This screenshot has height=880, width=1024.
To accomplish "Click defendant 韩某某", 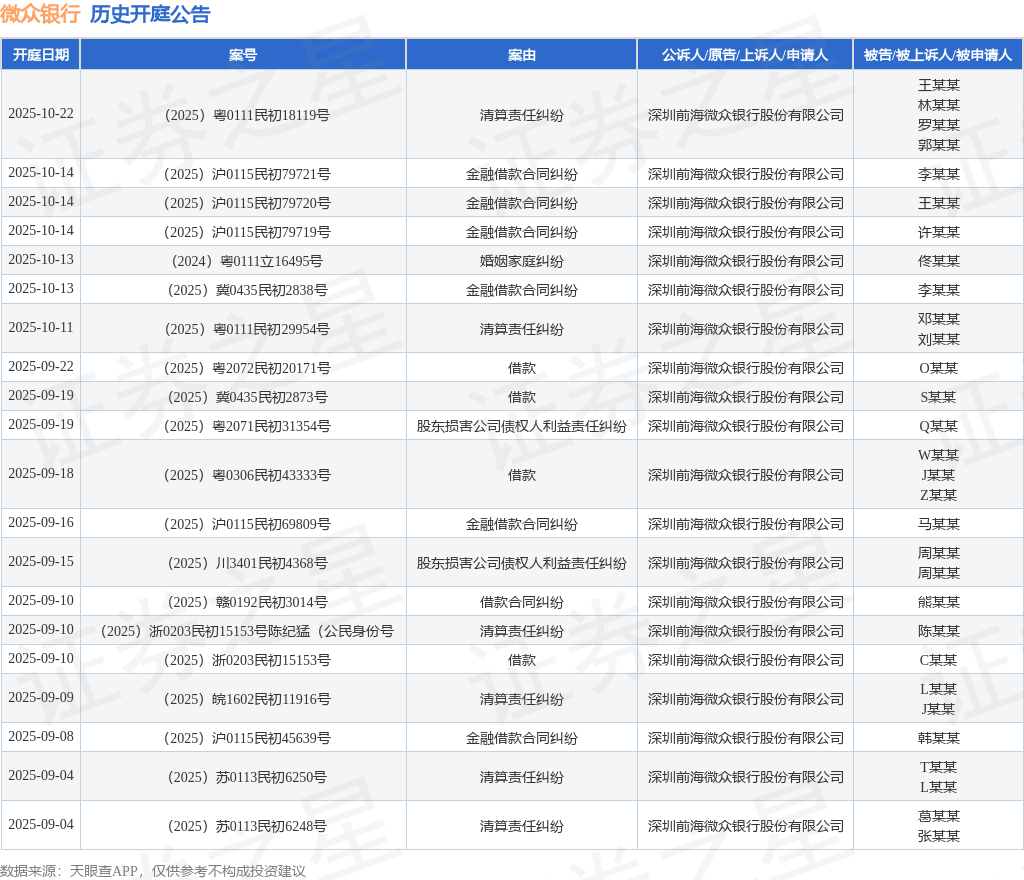I will [938, 738].
